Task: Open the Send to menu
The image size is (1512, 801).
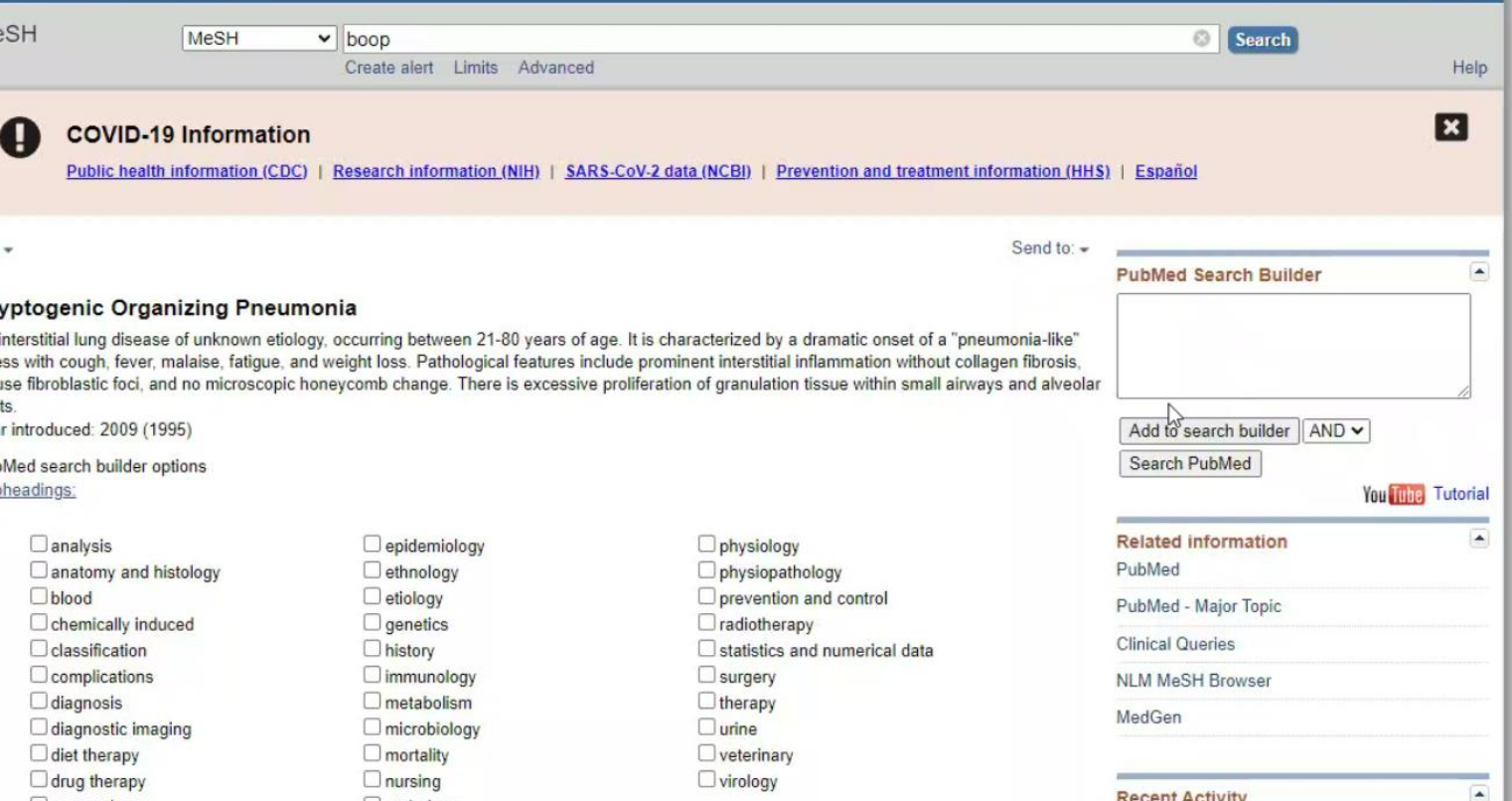Action: (1050, 248)
